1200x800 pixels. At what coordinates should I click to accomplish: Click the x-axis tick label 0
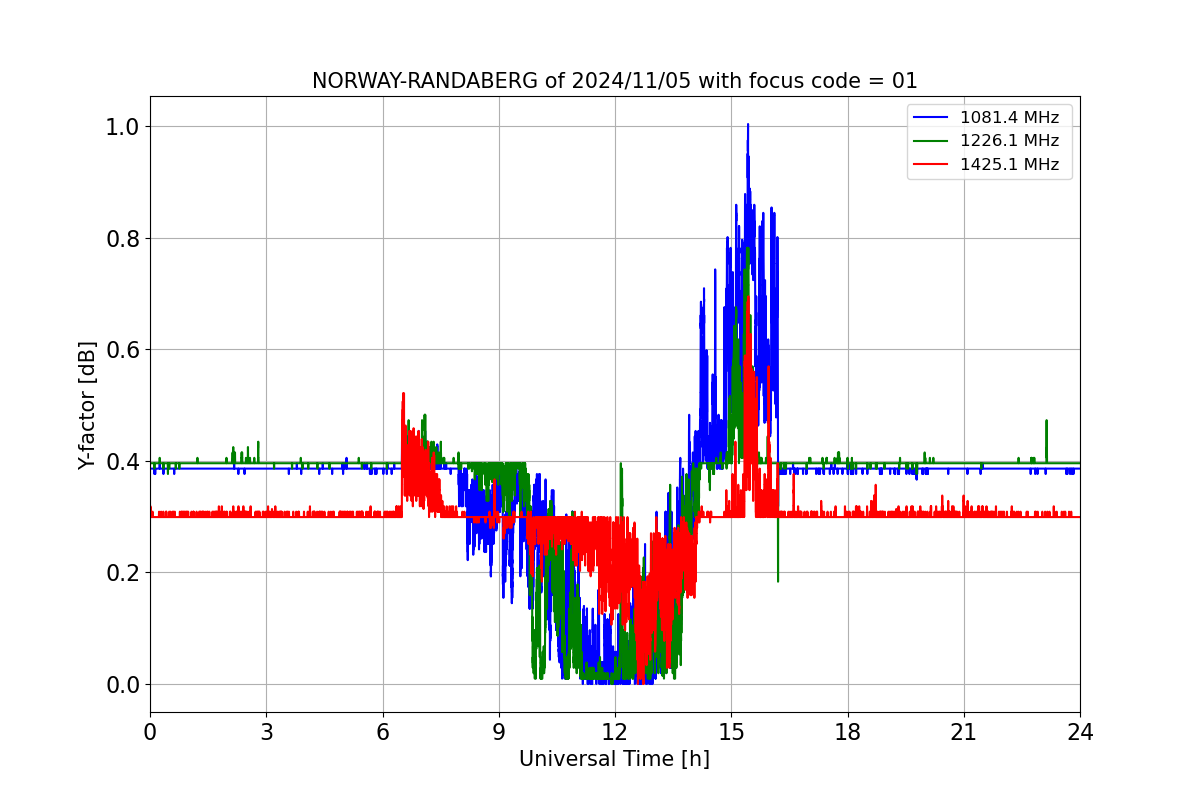click(150, 732)
